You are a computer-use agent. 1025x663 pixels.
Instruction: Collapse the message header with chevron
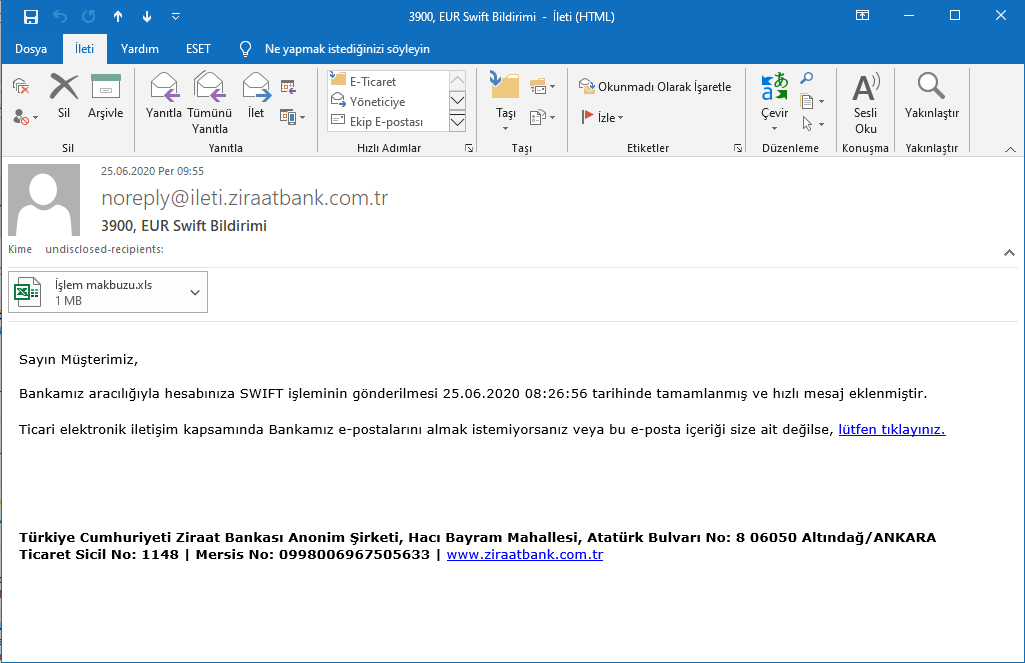point(1009,252)
